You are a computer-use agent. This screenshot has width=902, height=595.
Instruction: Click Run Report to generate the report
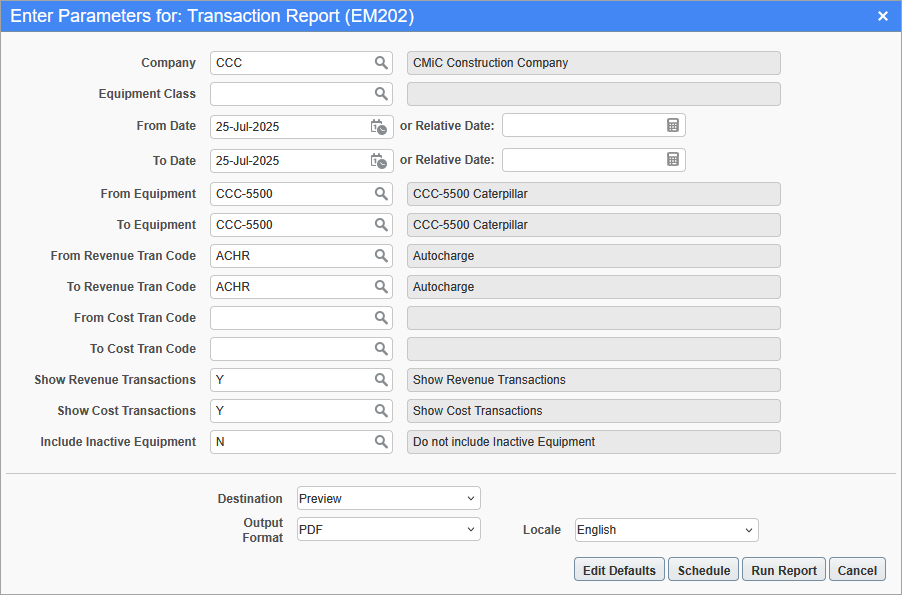click(783, 569)
